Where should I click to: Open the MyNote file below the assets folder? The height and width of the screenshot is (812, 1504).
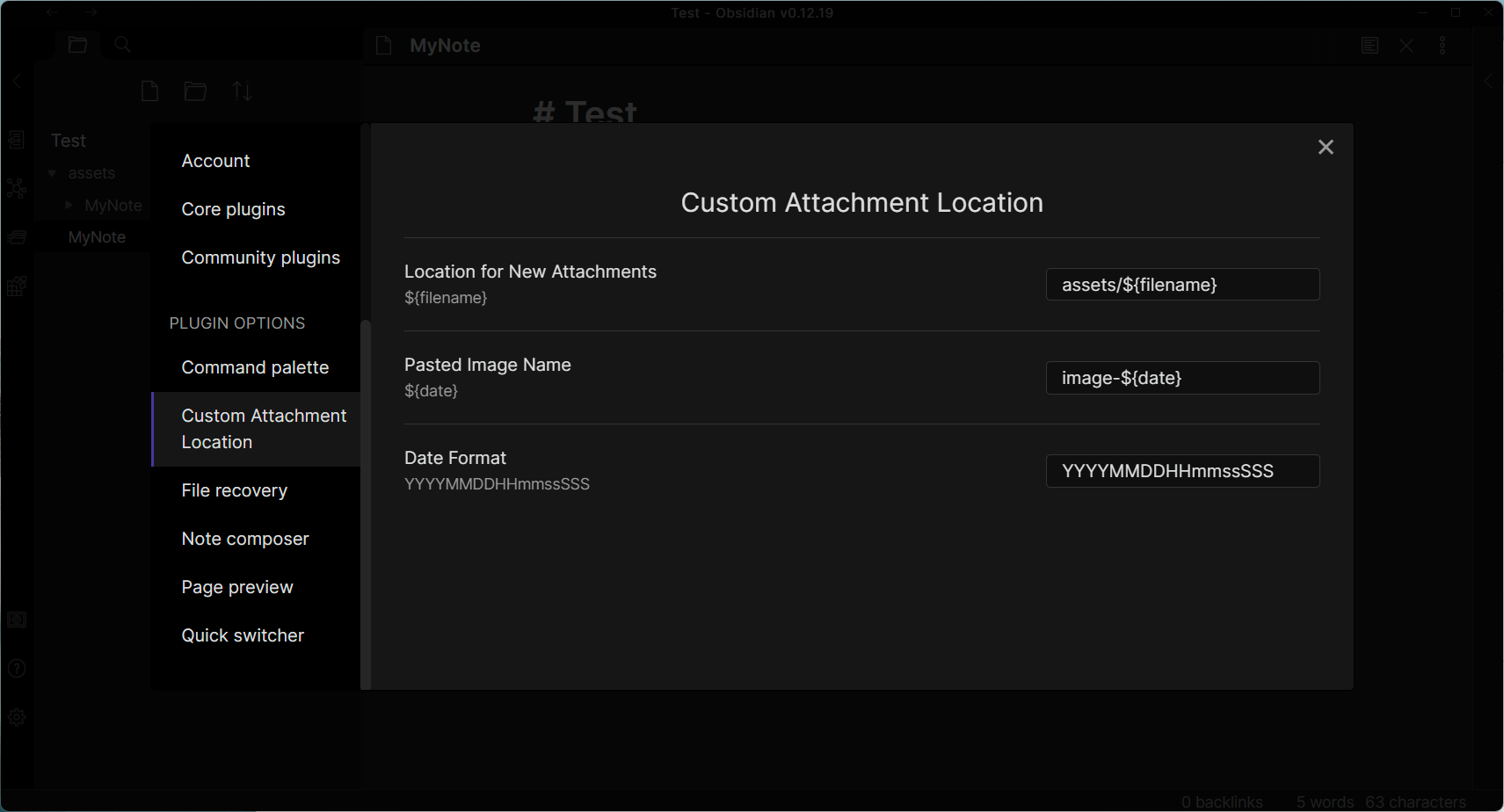point(97,237)
